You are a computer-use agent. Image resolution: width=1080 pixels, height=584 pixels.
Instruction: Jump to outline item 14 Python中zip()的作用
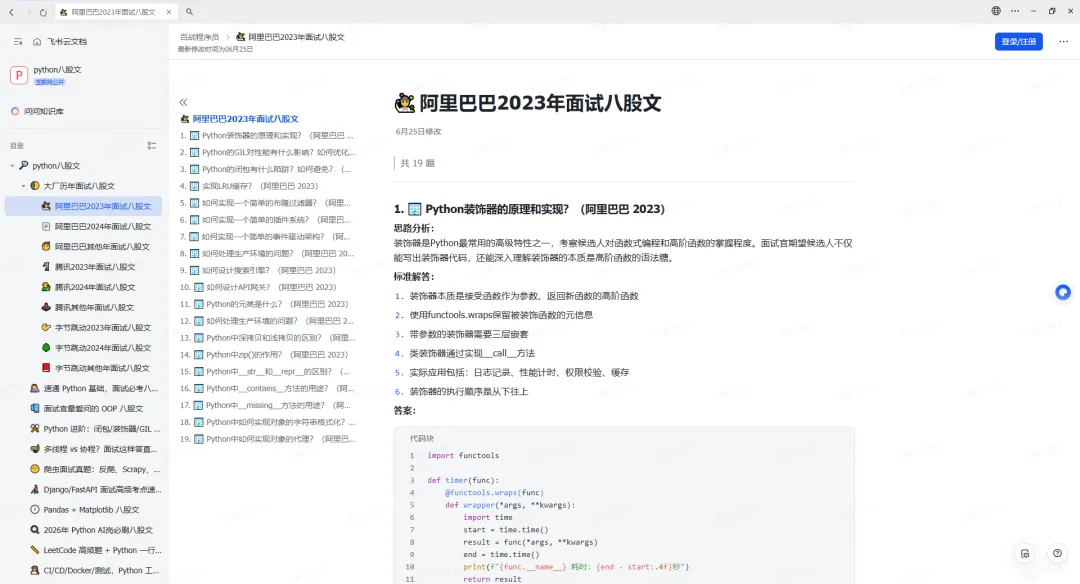click(x=277, y=355)
